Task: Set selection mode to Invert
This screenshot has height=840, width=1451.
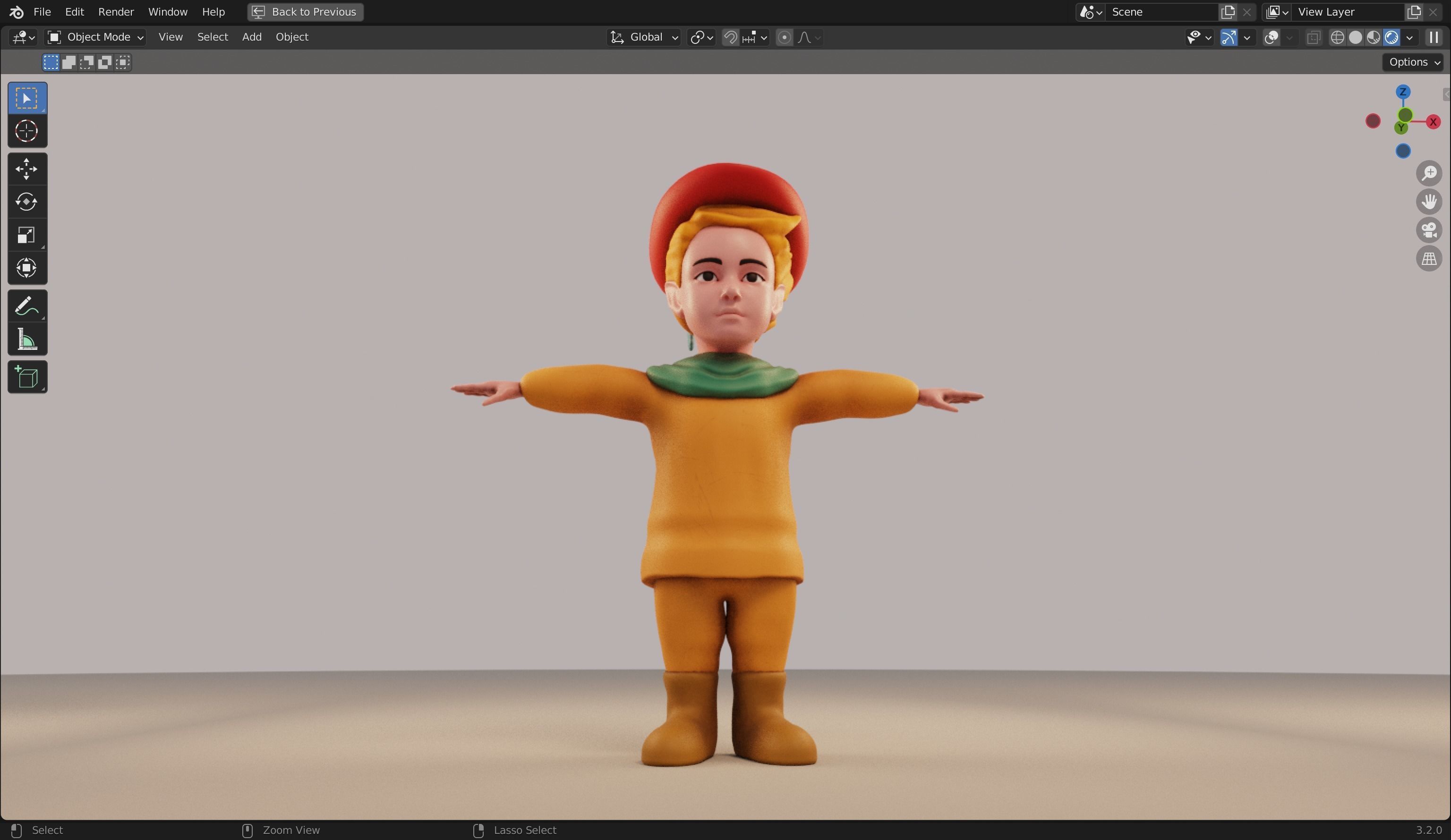Action: pyautogui.click(x=104, y=62)
